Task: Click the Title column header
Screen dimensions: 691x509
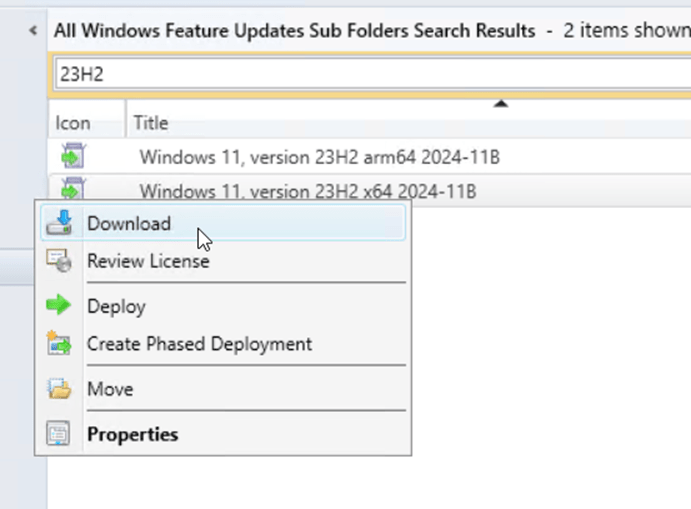Action: [151, 123]
